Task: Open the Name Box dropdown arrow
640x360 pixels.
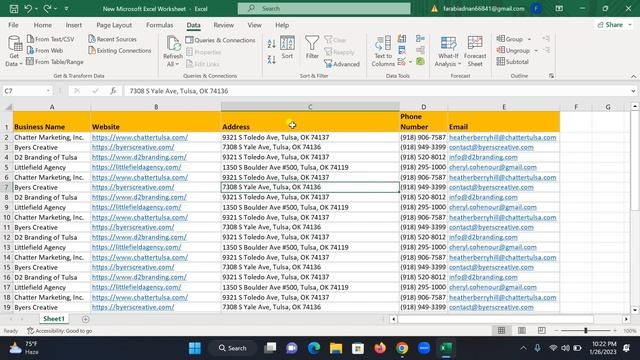Action: tap(48, 91)
